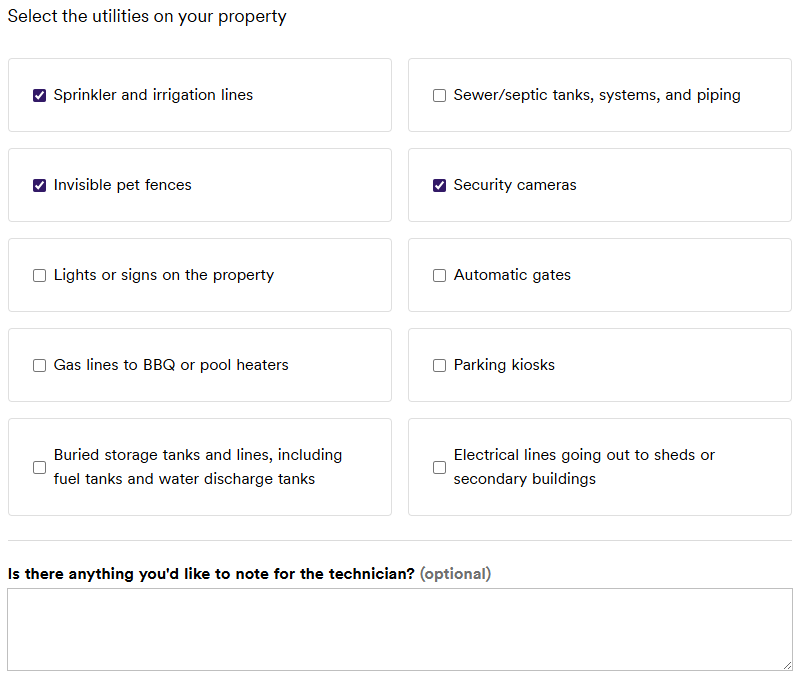Check the Parking kiosks option
Viewport: 803px width, 679px height.
[x=439, y=365]
